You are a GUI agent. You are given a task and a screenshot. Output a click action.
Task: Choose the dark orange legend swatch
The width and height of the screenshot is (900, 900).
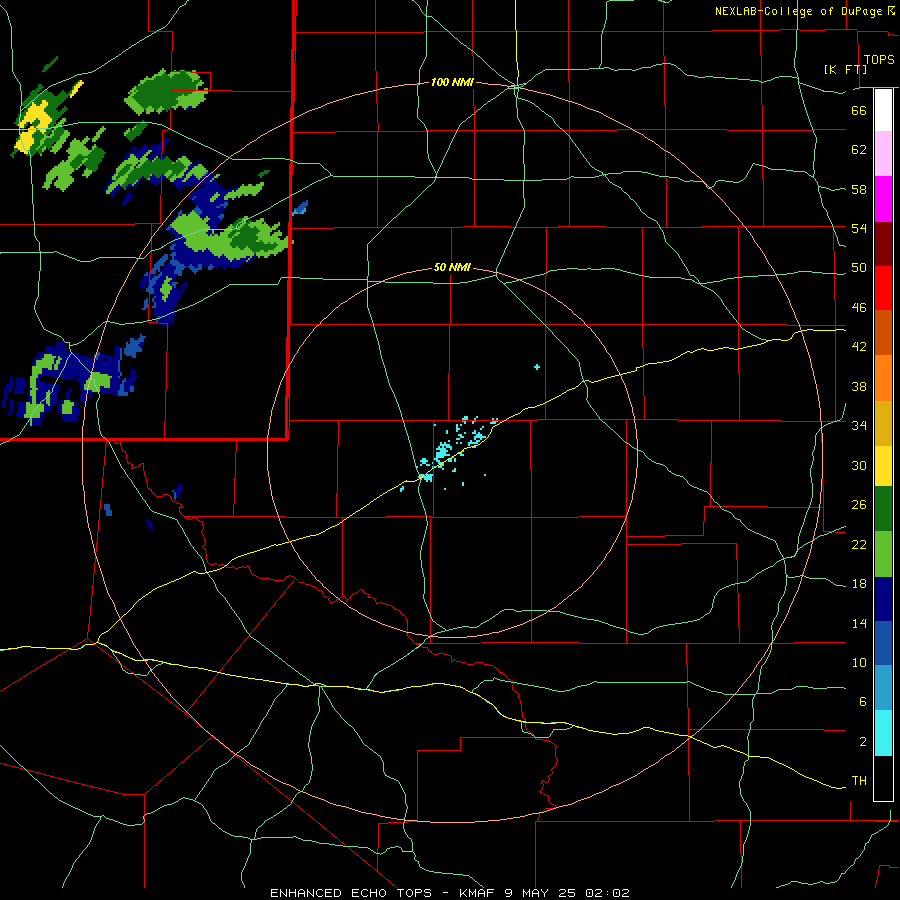883,332
